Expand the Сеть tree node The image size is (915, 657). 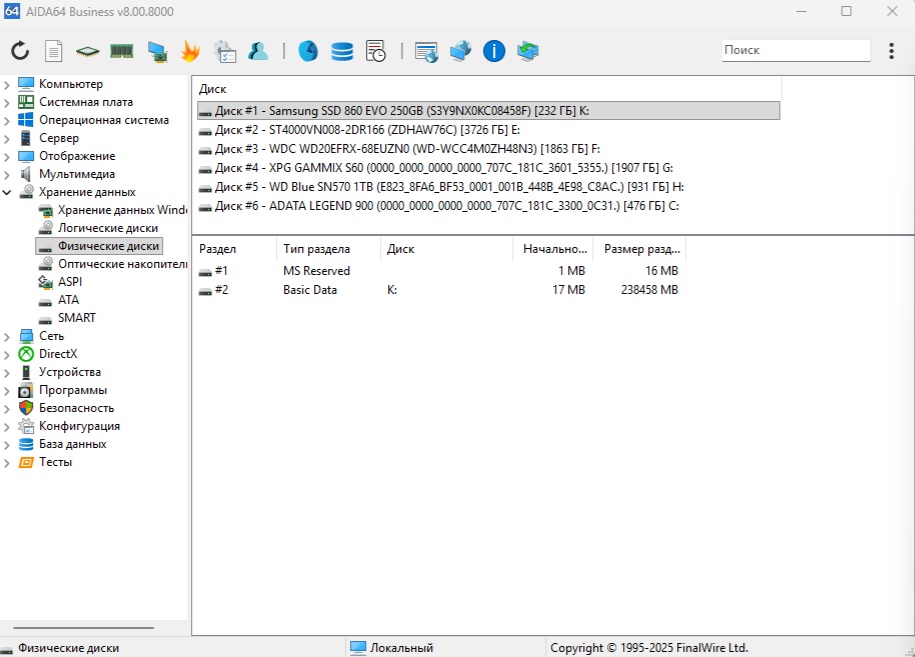point(7,337)
